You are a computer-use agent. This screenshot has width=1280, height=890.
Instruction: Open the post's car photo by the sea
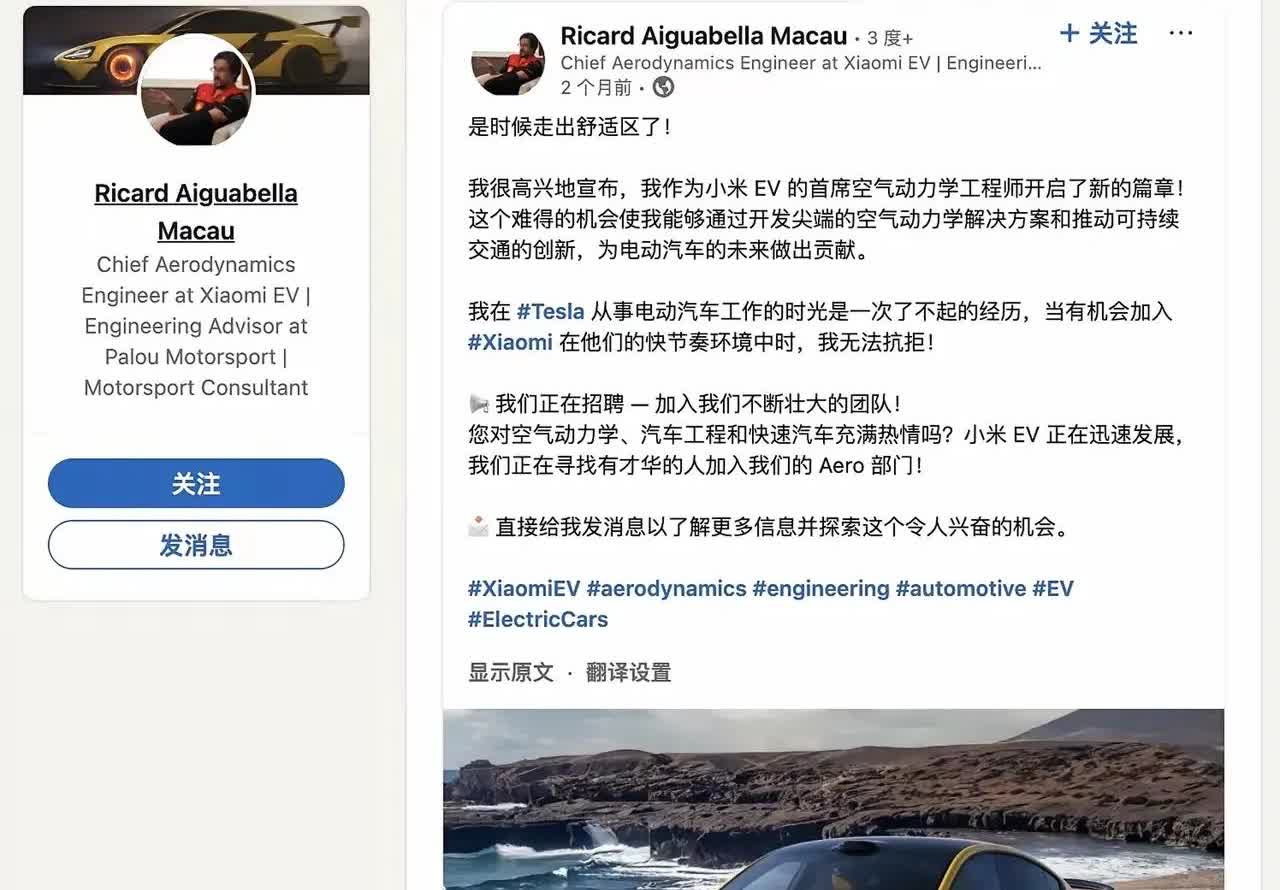click(834, 799)
